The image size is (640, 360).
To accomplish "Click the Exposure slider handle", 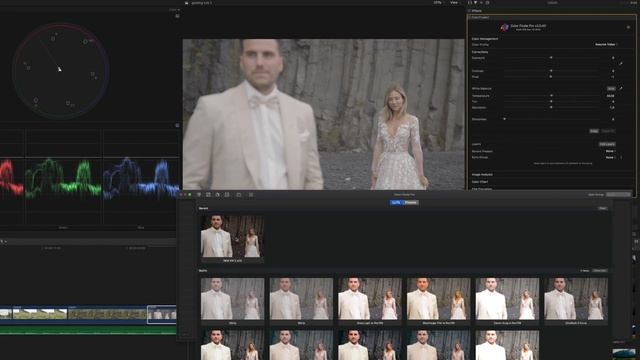I will 551,58.
